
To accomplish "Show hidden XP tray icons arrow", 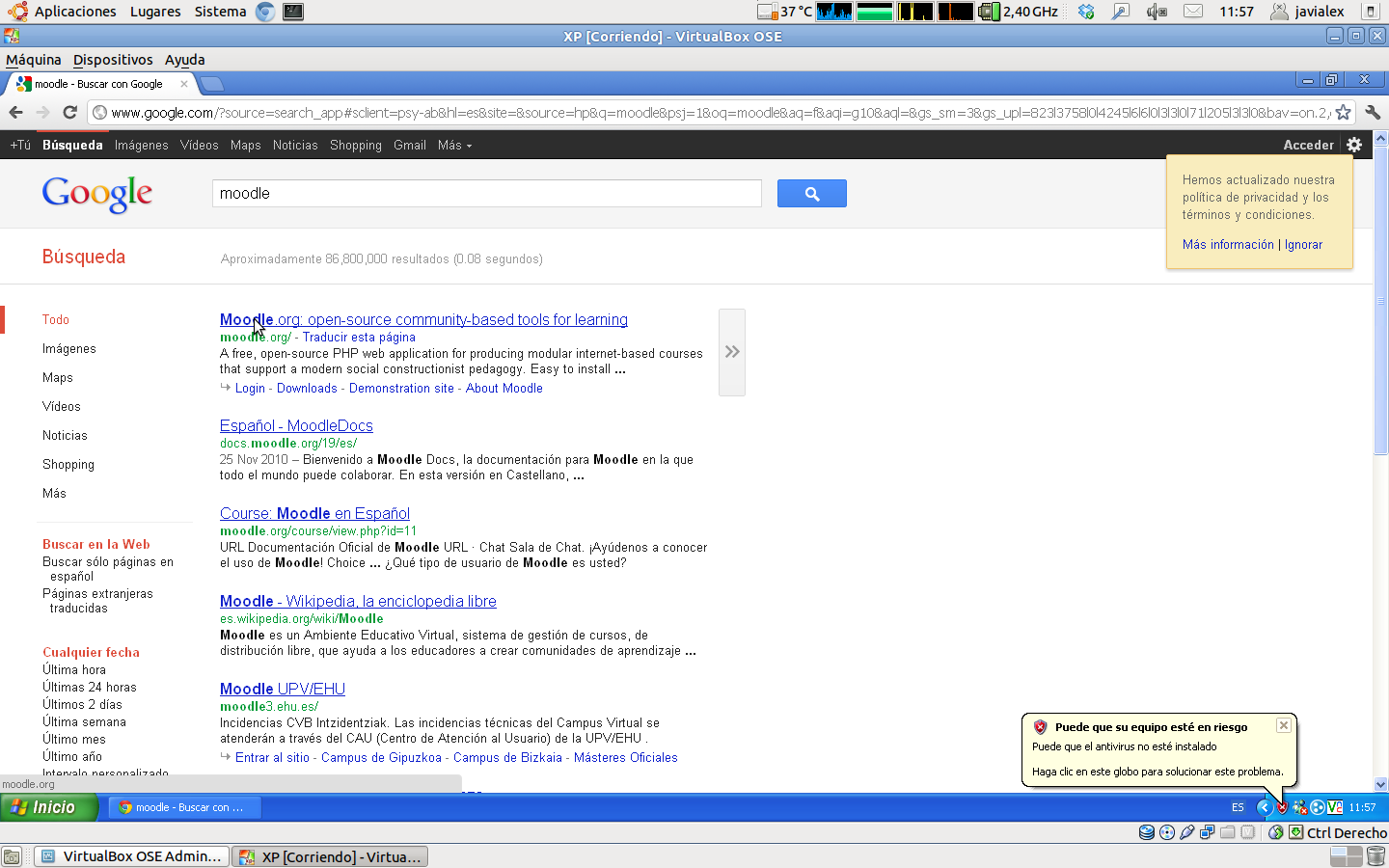I will click(1264, 807).
